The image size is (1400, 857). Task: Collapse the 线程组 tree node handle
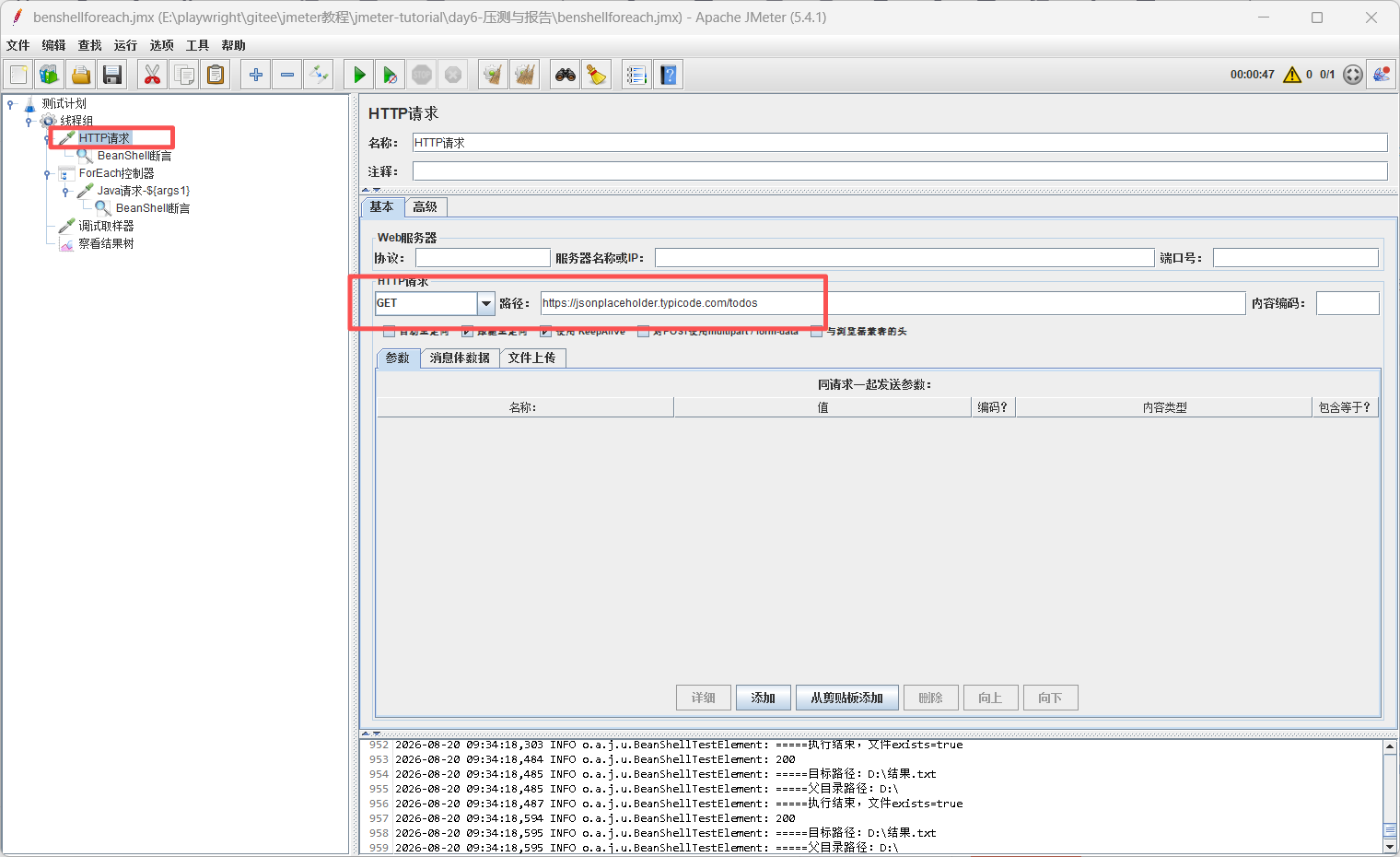pos(29,121)
